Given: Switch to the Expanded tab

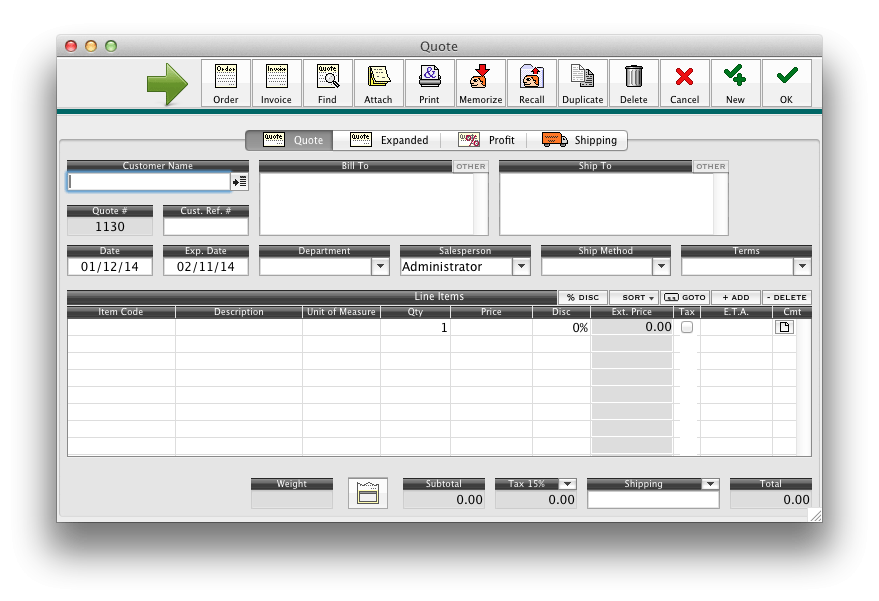Looking at the screenshot, I should pos(388,140).
